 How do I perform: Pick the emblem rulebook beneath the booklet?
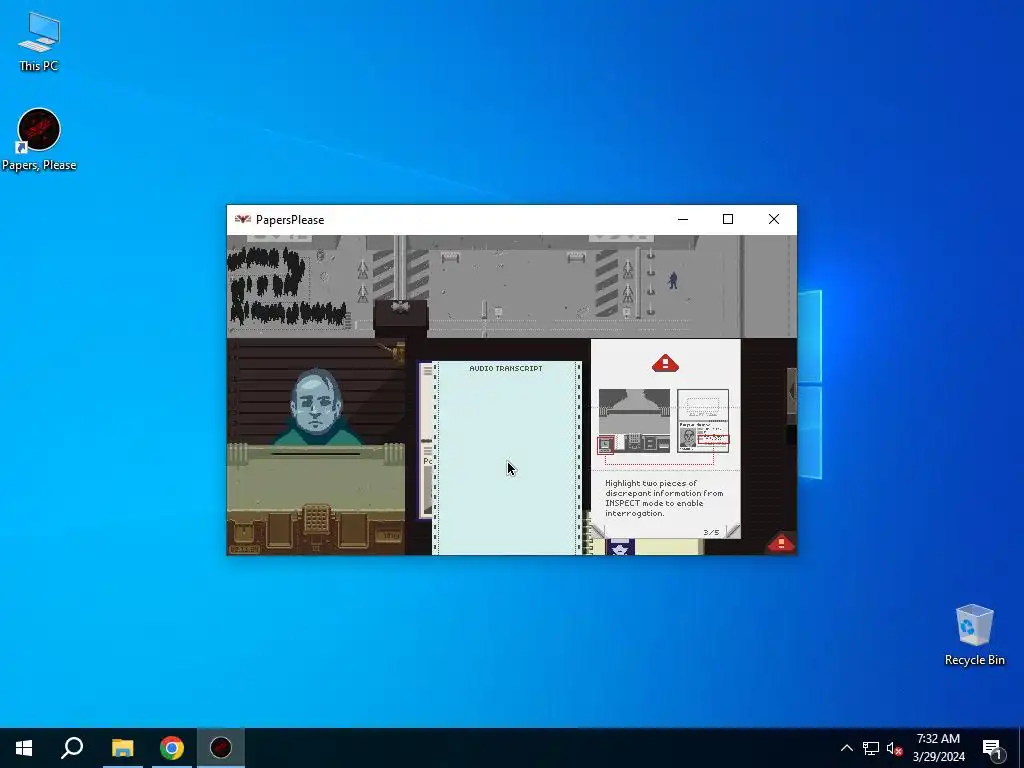pyautogui.click(x=620, y=547)
